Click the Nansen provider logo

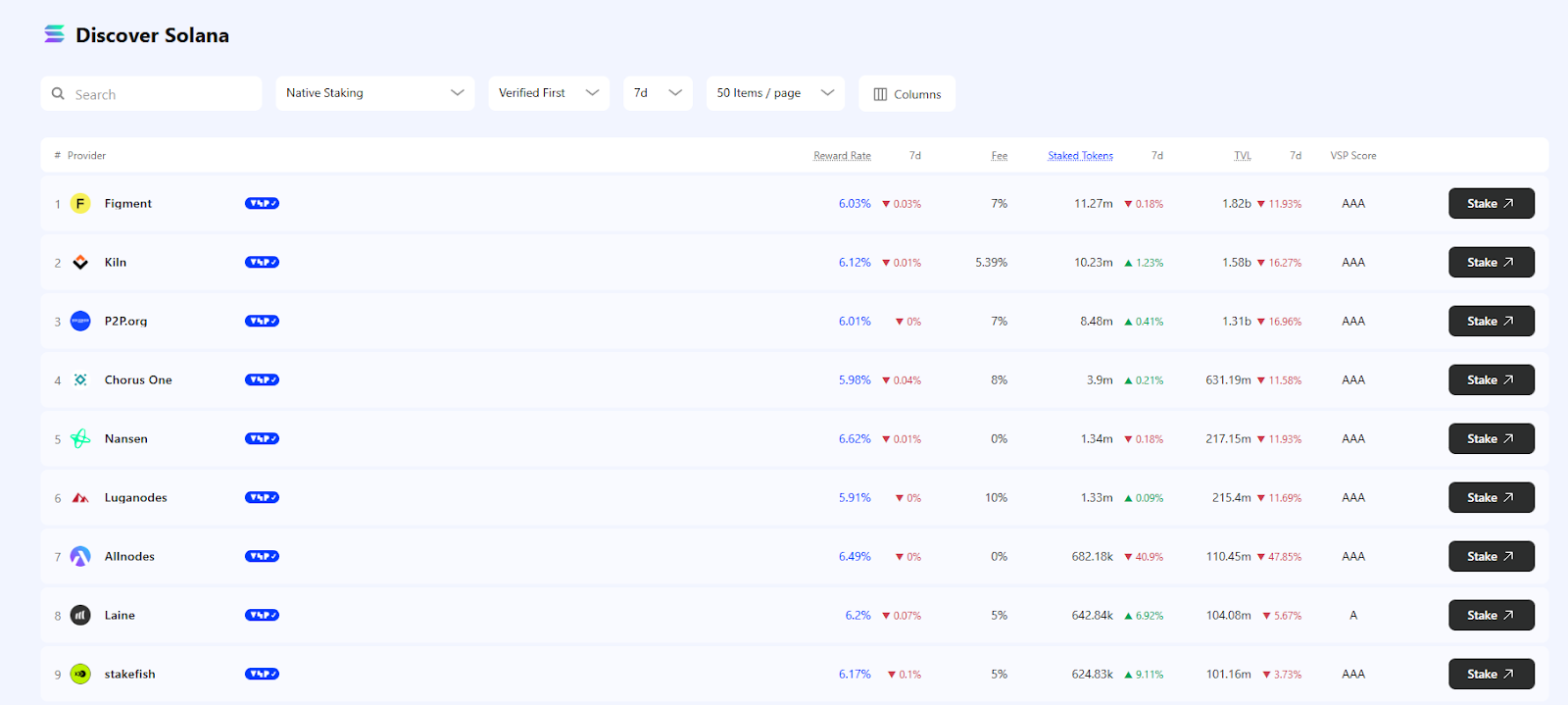pyautogui.click(x=80, y=439)
